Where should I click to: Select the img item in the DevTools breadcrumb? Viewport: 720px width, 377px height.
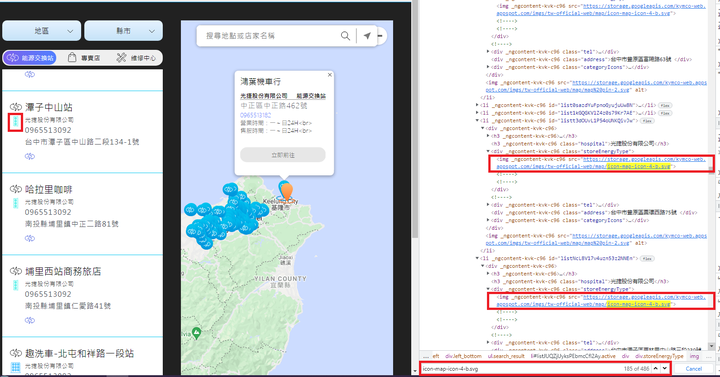[x=694, y=356]
